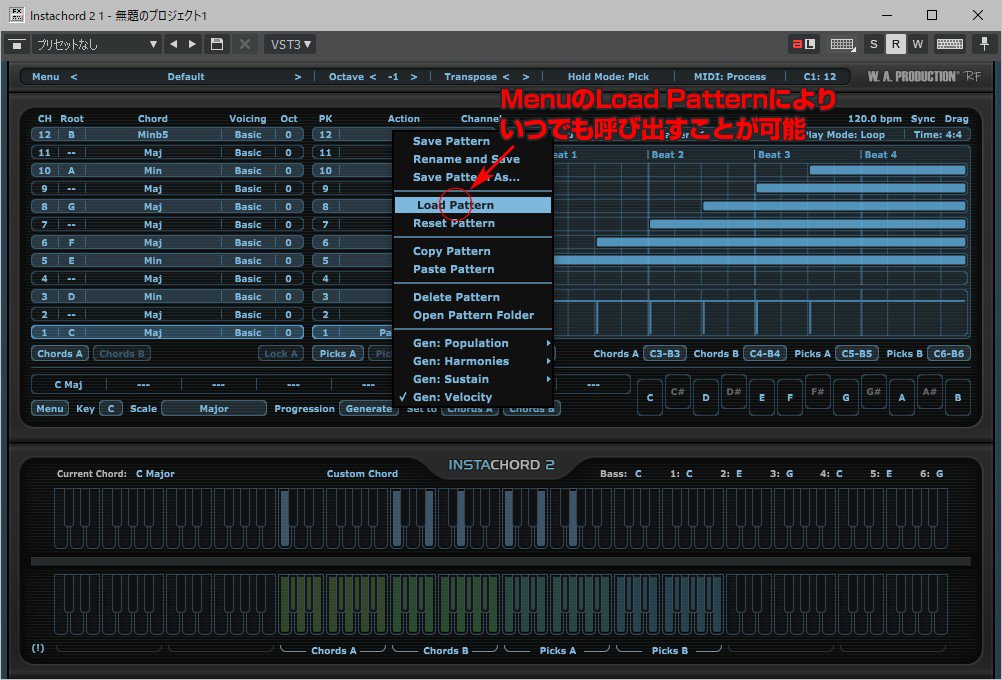Click the G note key button

coord(845,398)
